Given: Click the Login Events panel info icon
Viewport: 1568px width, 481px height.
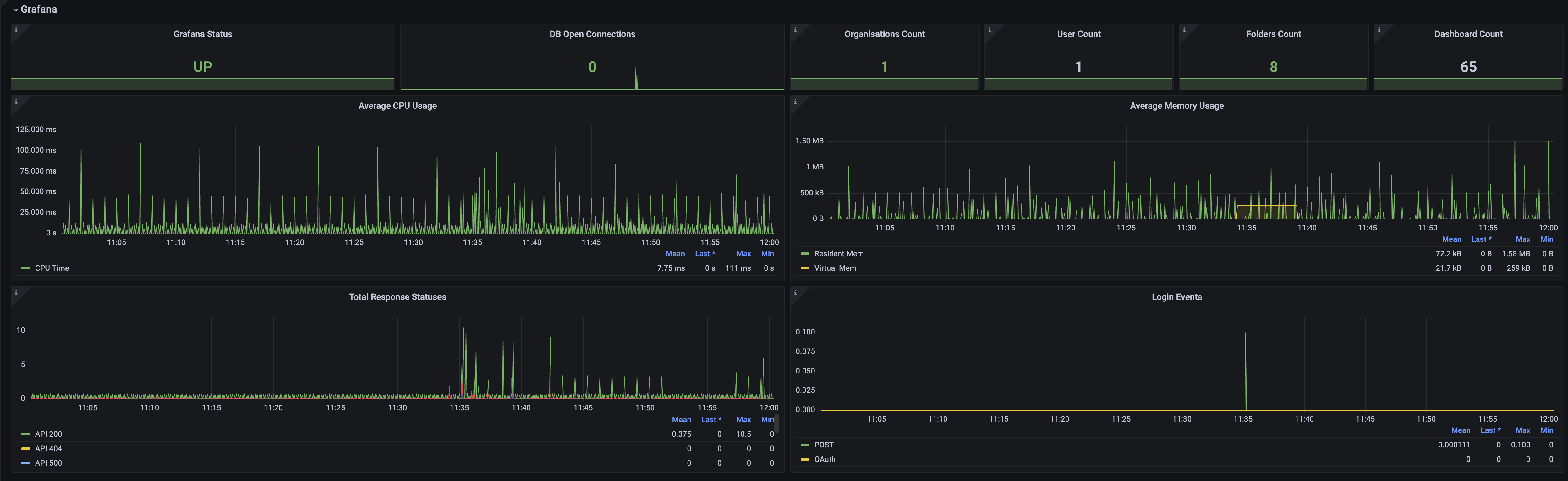Looking at the screenshot, I should 795,293.
